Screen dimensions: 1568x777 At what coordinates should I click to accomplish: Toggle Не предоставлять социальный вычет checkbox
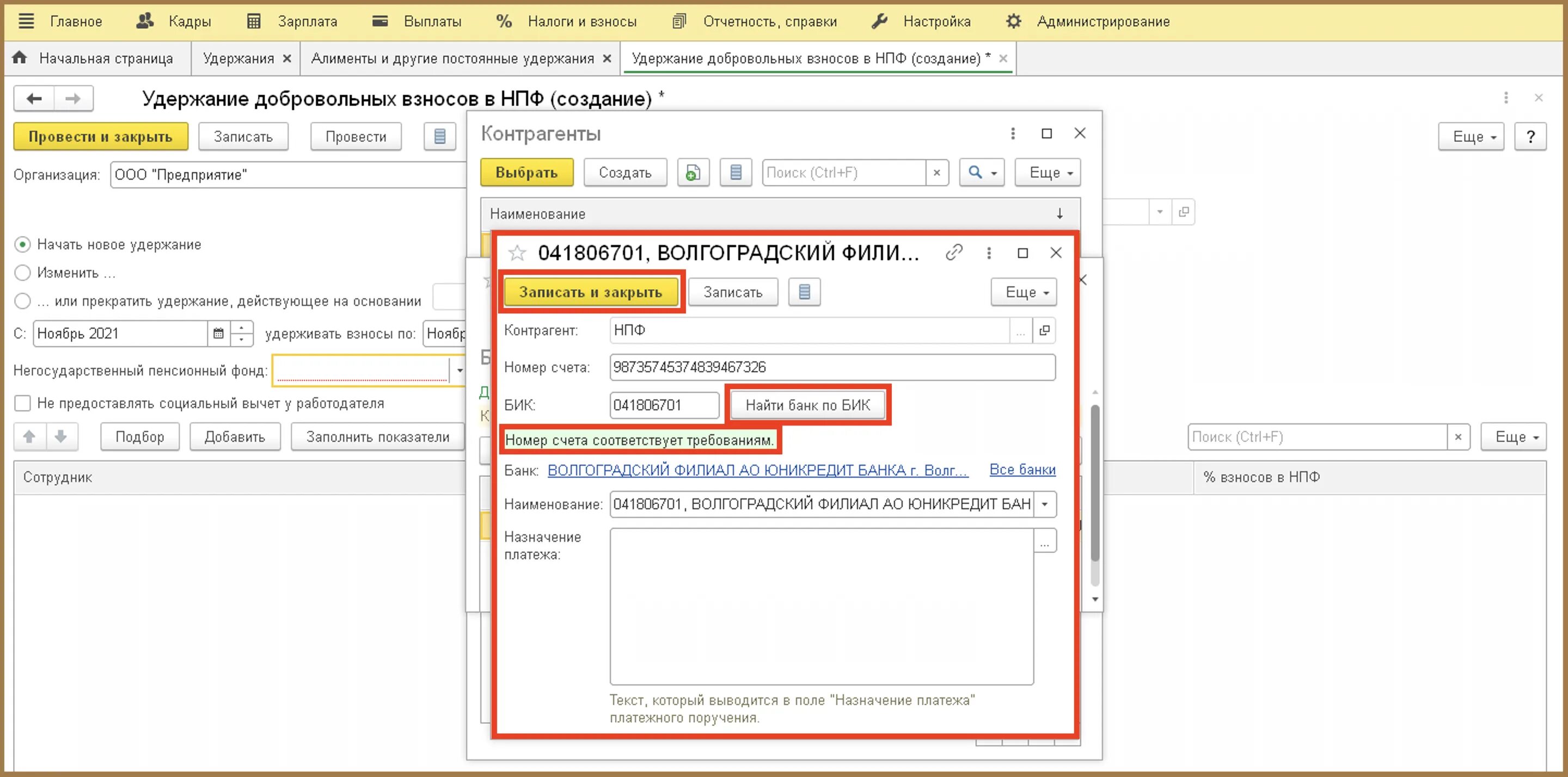(x=22, y=403)
